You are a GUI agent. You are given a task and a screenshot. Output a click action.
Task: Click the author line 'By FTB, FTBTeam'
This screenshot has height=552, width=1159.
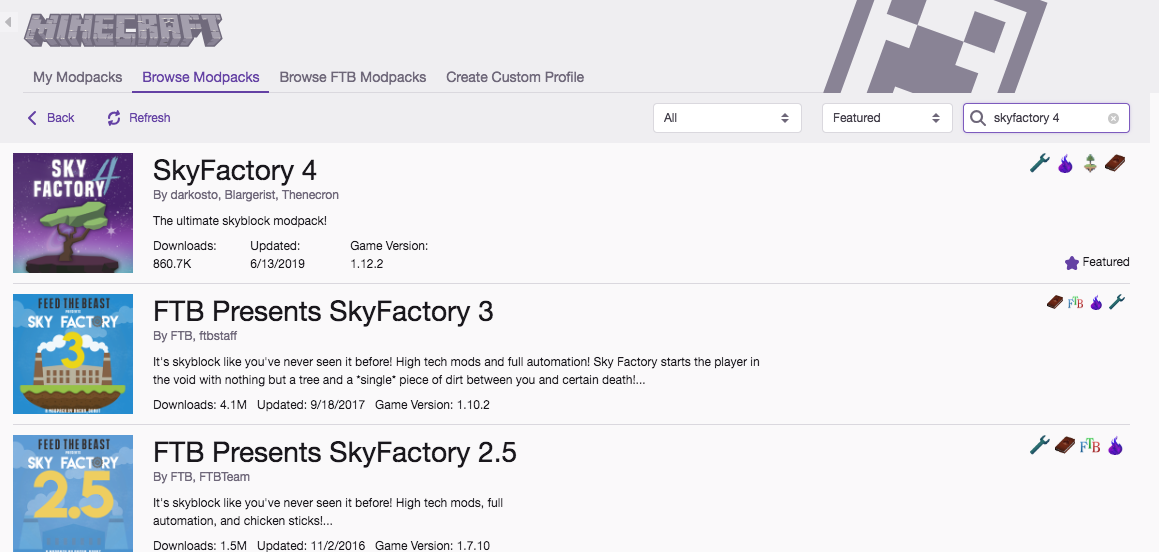201,477
